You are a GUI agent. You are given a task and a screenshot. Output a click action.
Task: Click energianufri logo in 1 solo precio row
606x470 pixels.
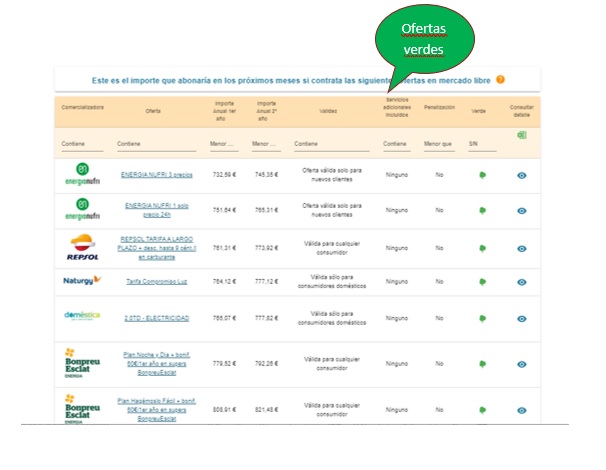click(x=82, y=209)
